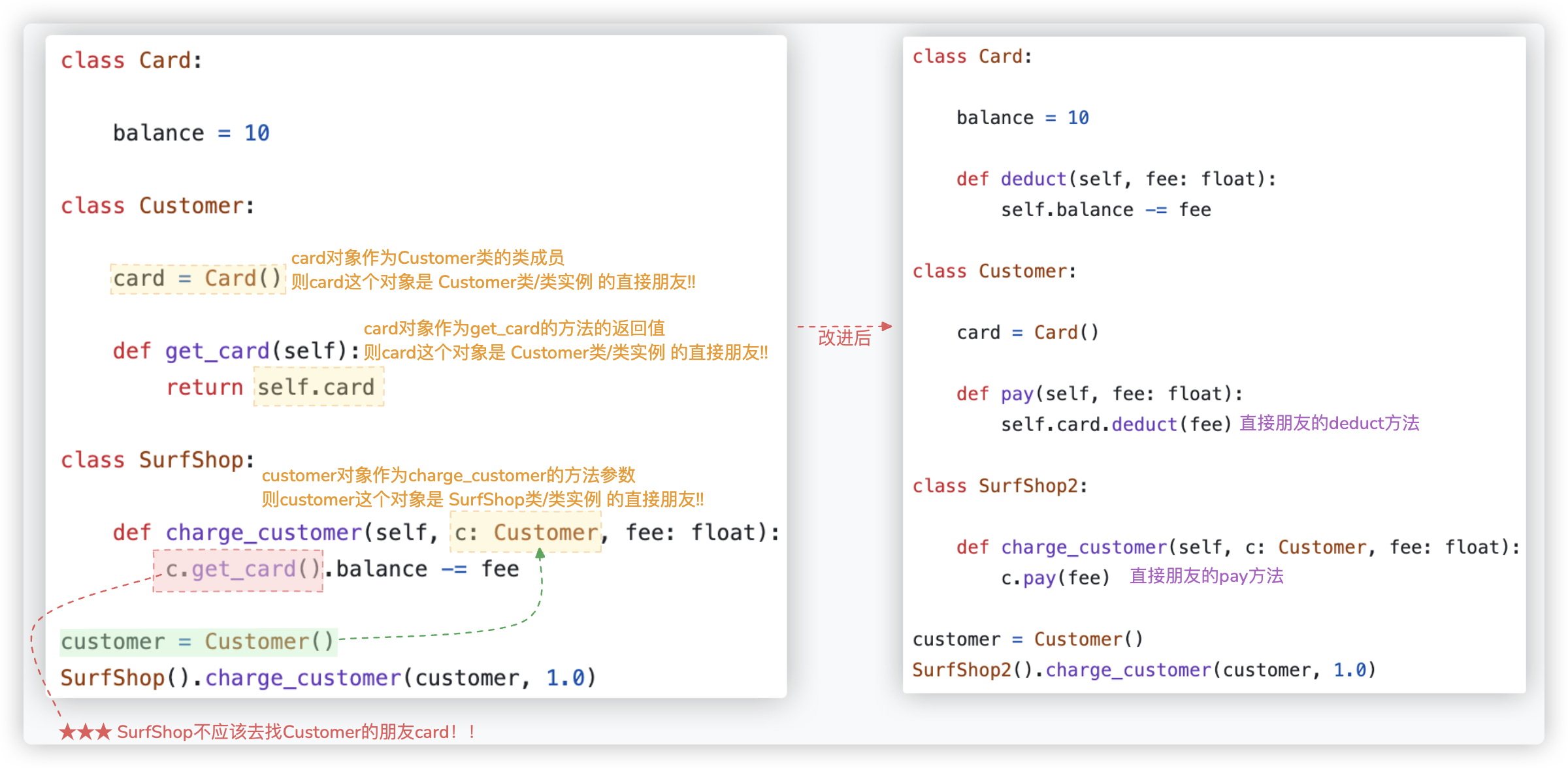Click the 改进后 label between panels
1568x768 pixels.
(x=844, y=338)
